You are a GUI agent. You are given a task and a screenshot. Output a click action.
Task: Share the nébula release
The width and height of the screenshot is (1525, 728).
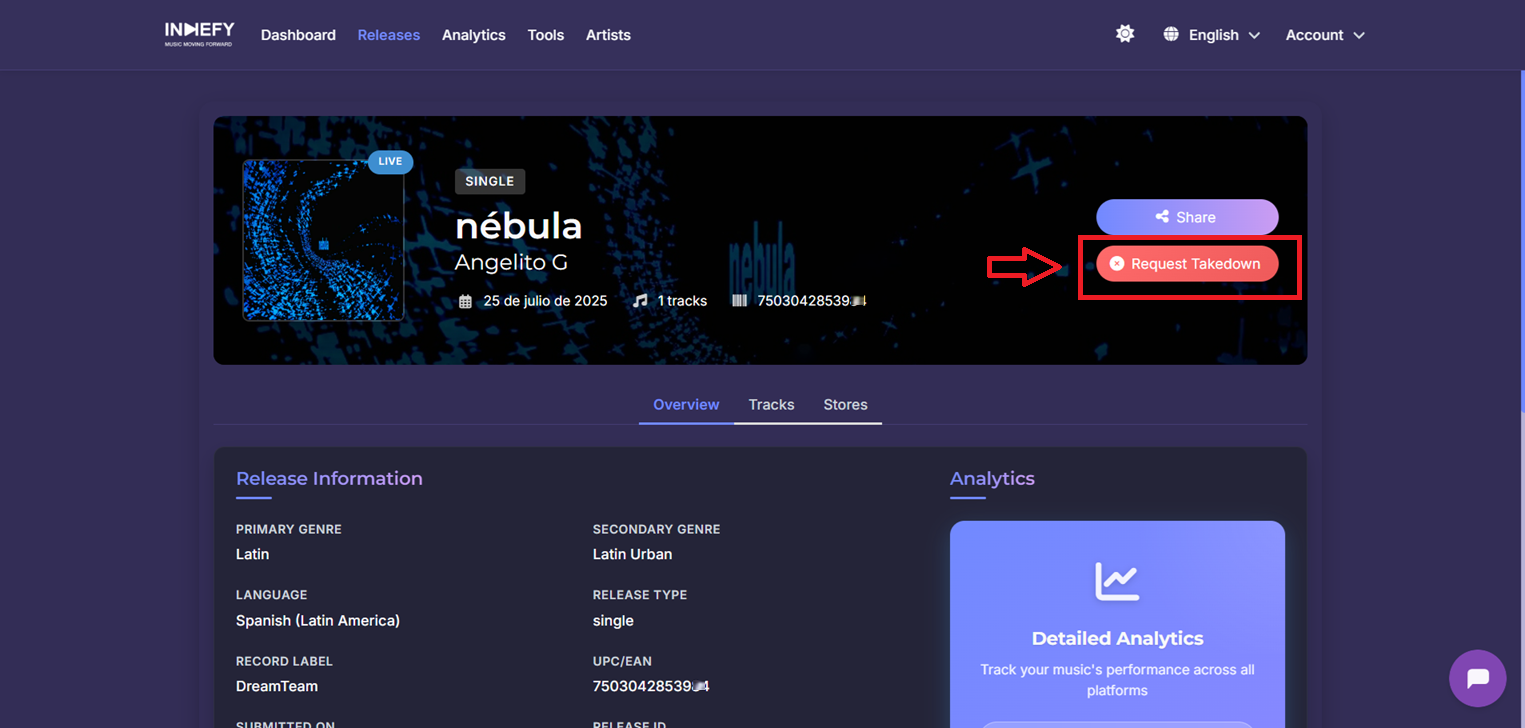click(x=1187, y=217)
